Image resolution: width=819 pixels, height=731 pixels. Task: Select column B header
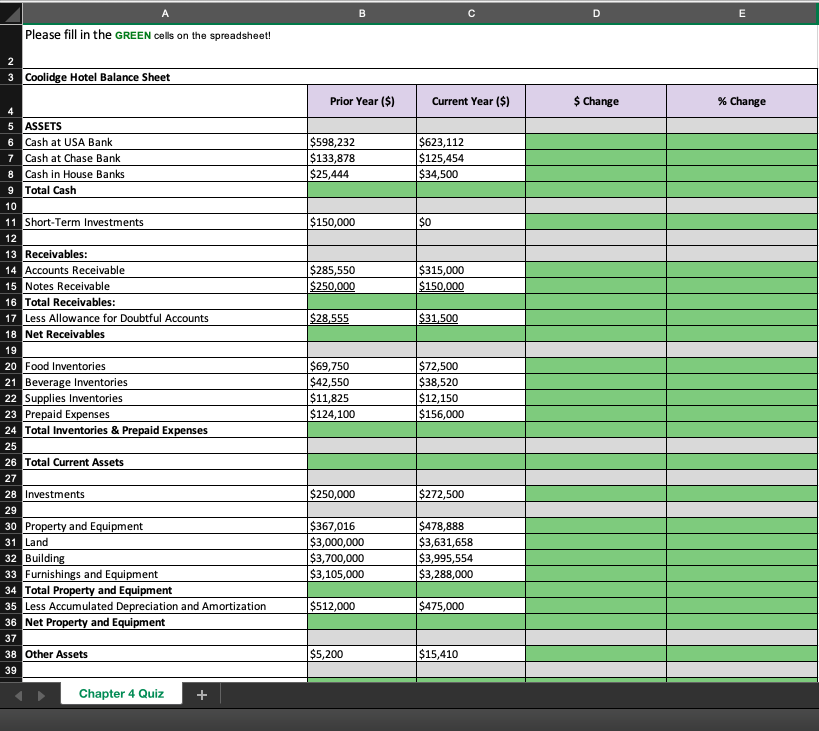click(x=362, y=14)
